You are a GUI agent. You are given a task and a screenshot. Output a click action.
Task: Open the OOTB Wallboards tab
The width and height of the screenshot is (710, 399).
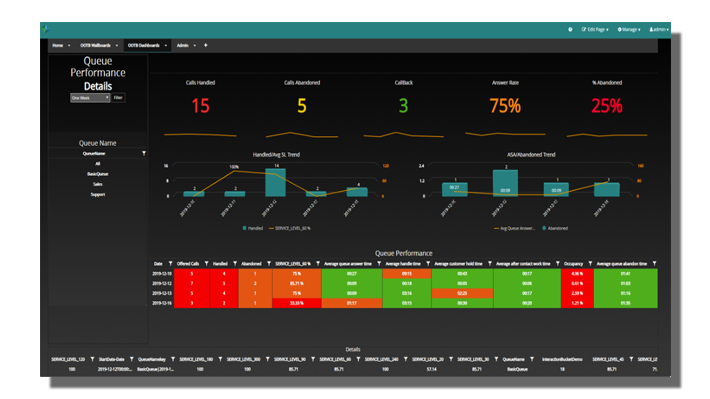pos(96,45)
